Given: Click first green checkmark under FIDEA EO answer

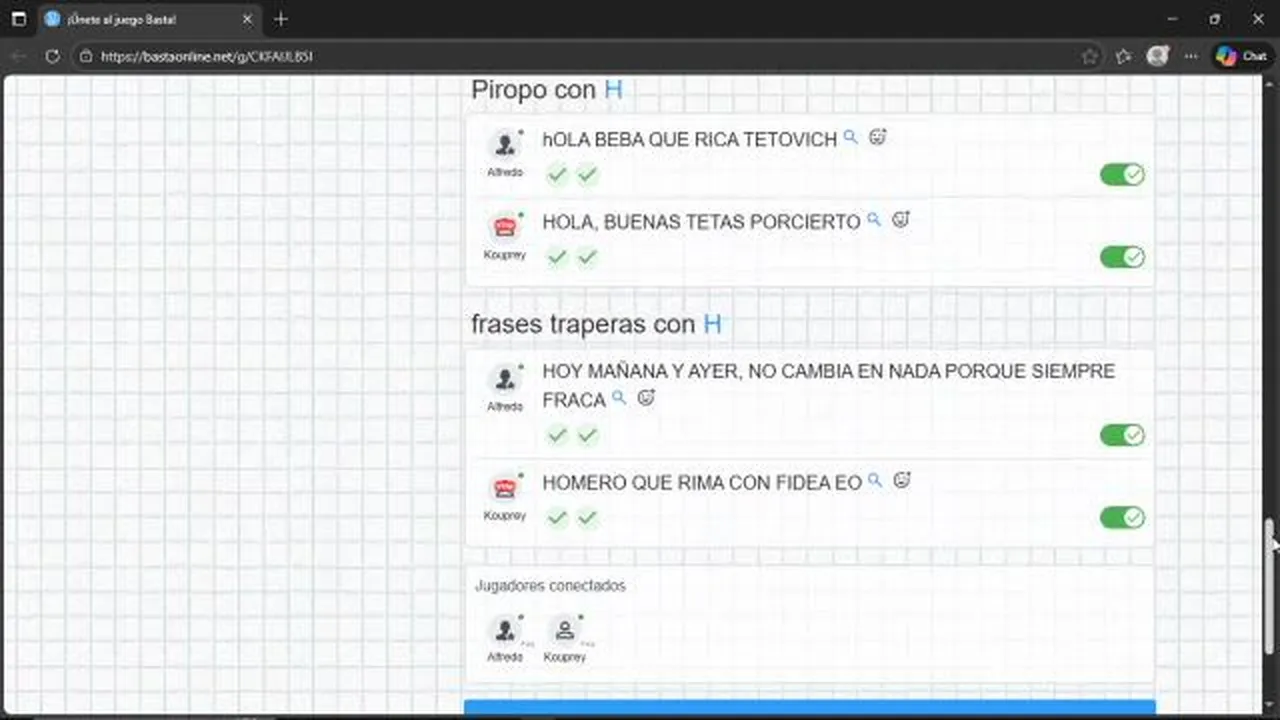Looking at the screenshot, I should coord(558,518).
